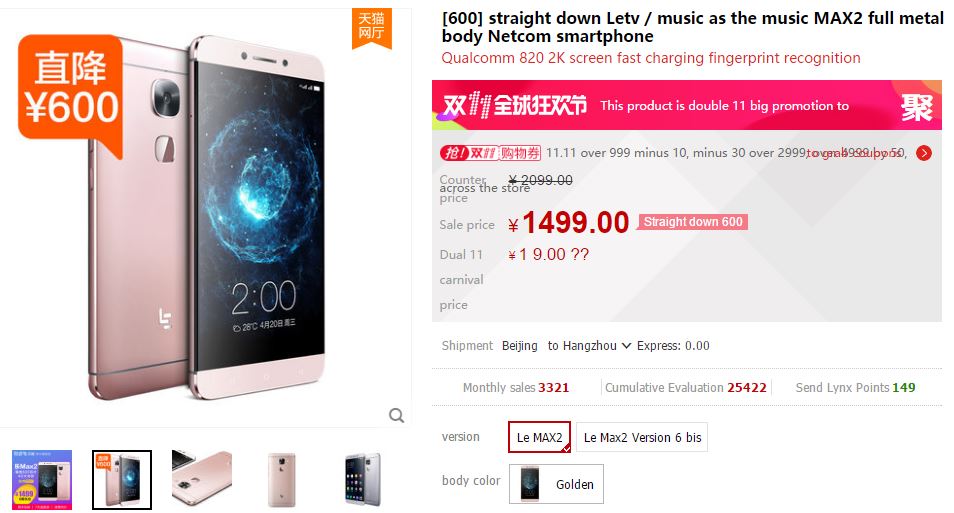Choose the Golden body color swatch

(556, 484)
